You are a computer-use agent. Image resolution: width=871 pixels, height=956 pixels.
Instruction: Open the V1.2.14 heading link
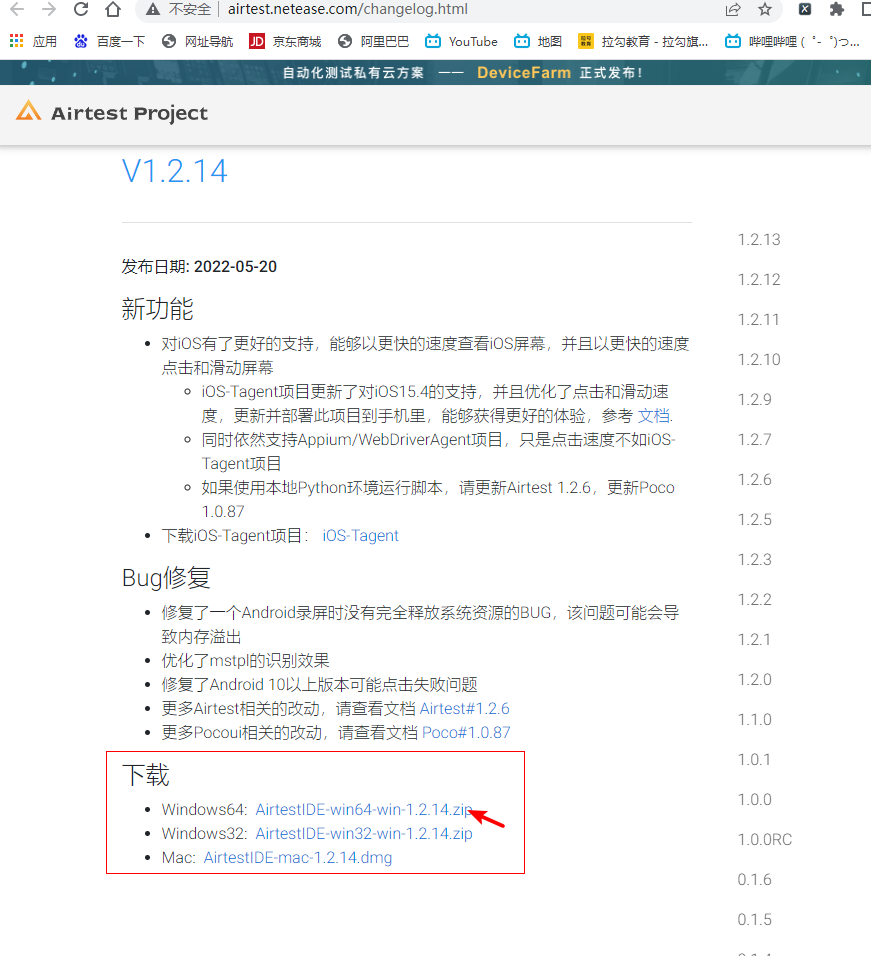(174, 171)
